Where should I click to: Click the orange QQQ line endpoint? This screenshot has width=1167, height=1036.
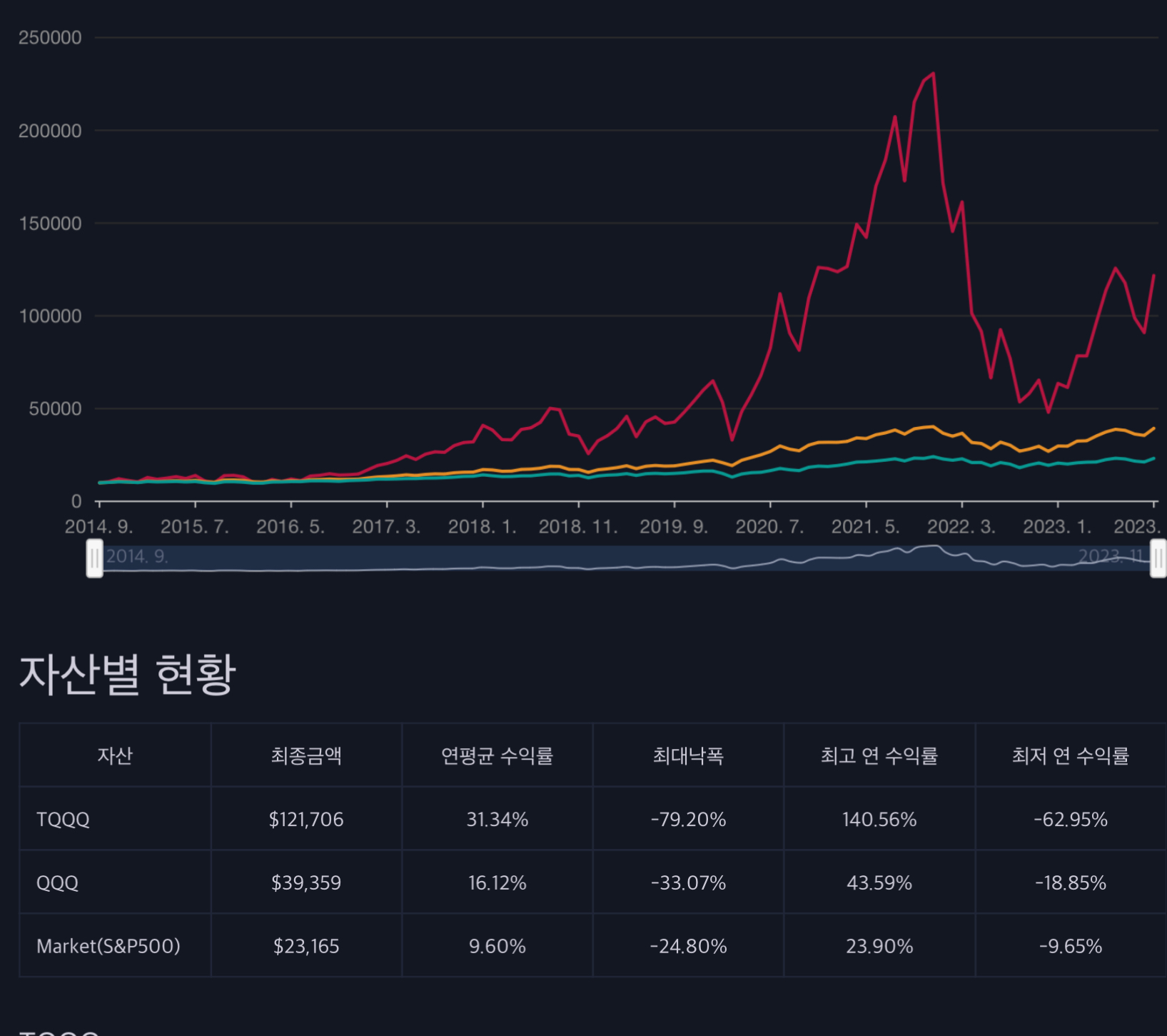pyautogui.click(x=1153, y=428)
